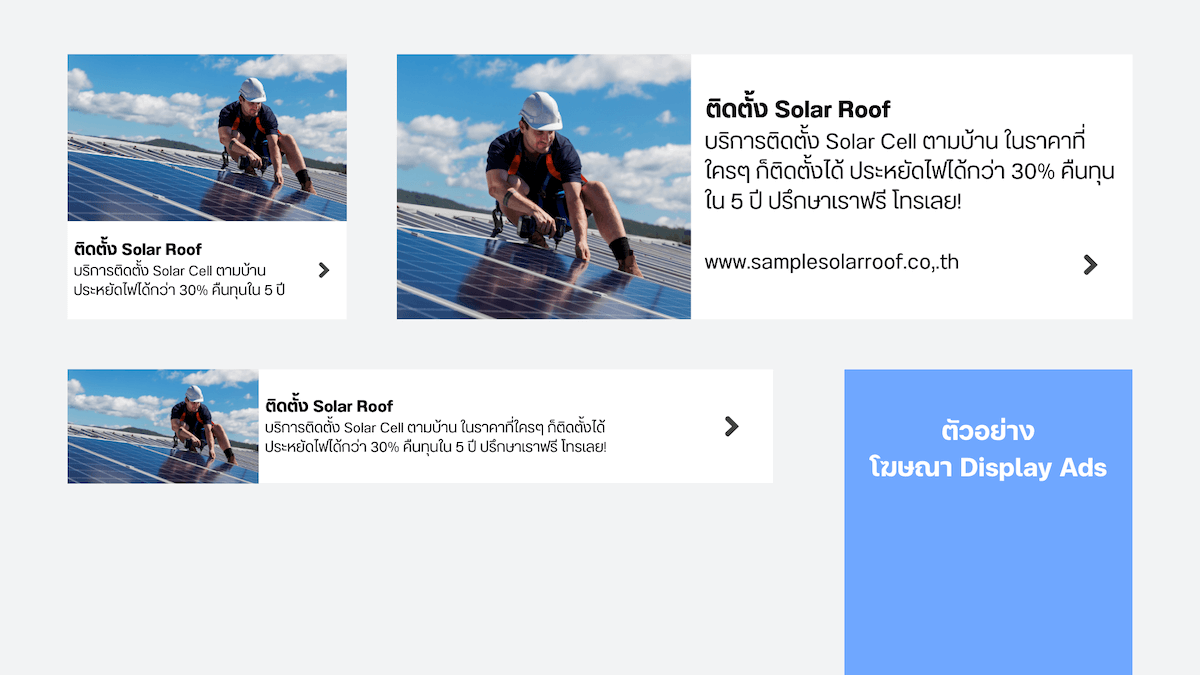Click the banner's line ending "ในราคาที่ใครๆ ก็ติดตั้งได้"
The image size is (1200, 675).
coord(436,427)
